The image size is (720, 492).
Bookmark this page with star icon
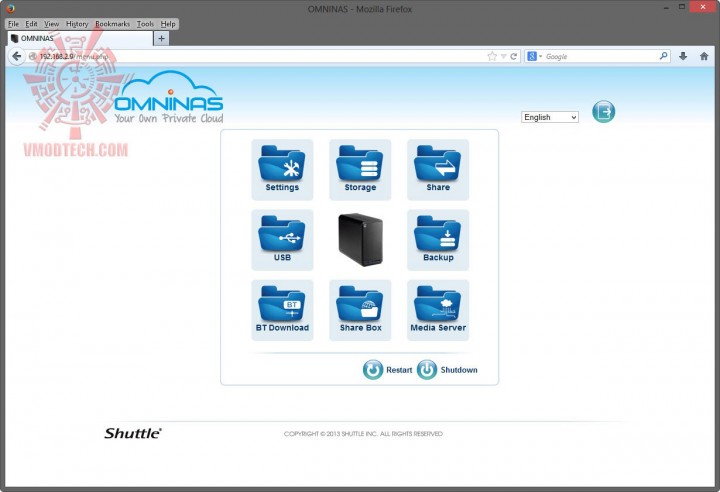pyautogui.click(x=492, y=57)
